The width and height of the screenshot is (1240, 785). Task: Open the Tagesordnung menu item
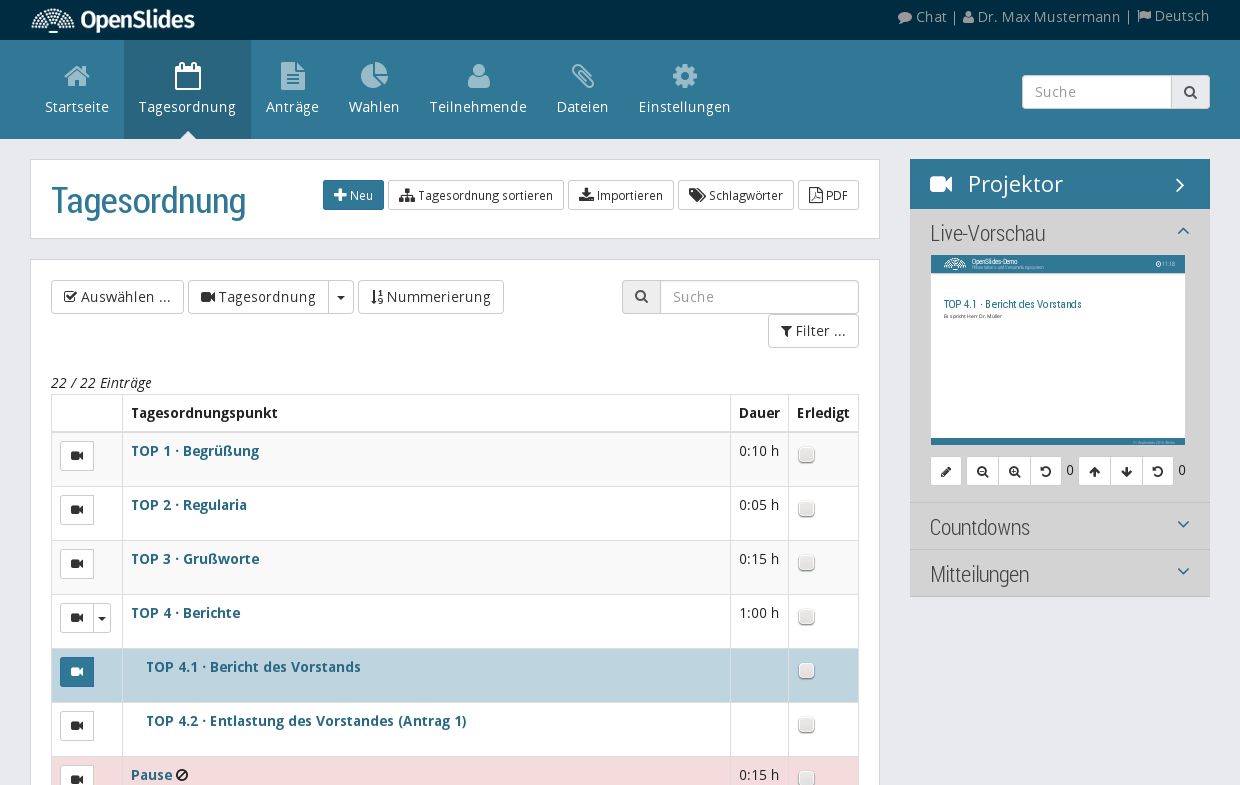(x=188, y=89)
